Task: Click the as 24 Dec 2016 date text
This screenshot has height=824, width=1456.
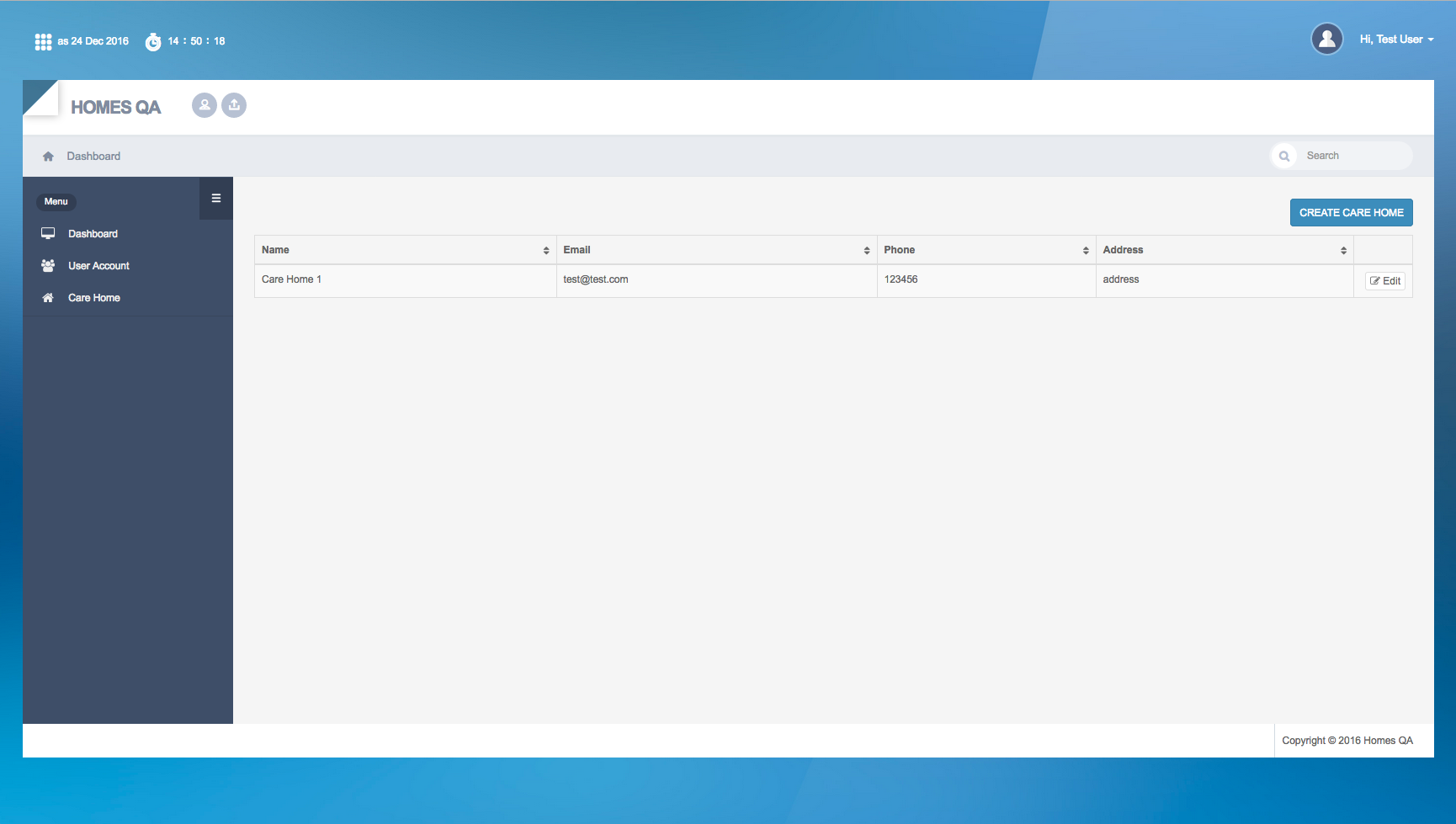Action: [93, 41]
